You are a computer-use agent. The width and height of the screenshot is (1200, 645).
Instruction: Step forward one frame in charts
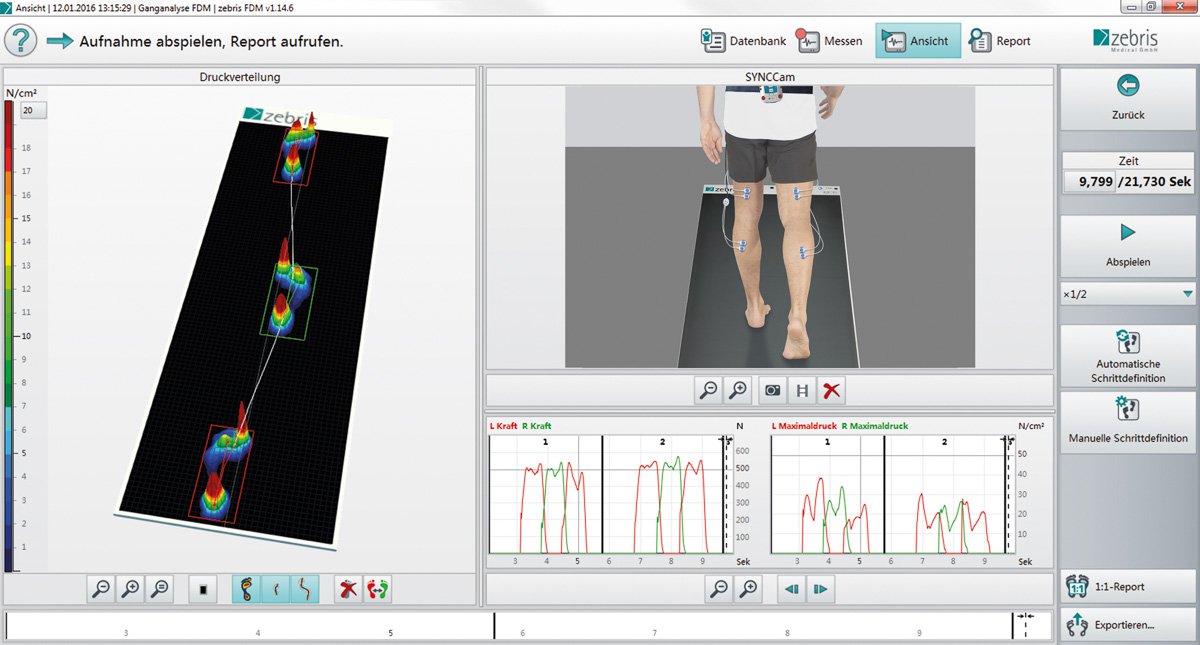click(821, 589)
